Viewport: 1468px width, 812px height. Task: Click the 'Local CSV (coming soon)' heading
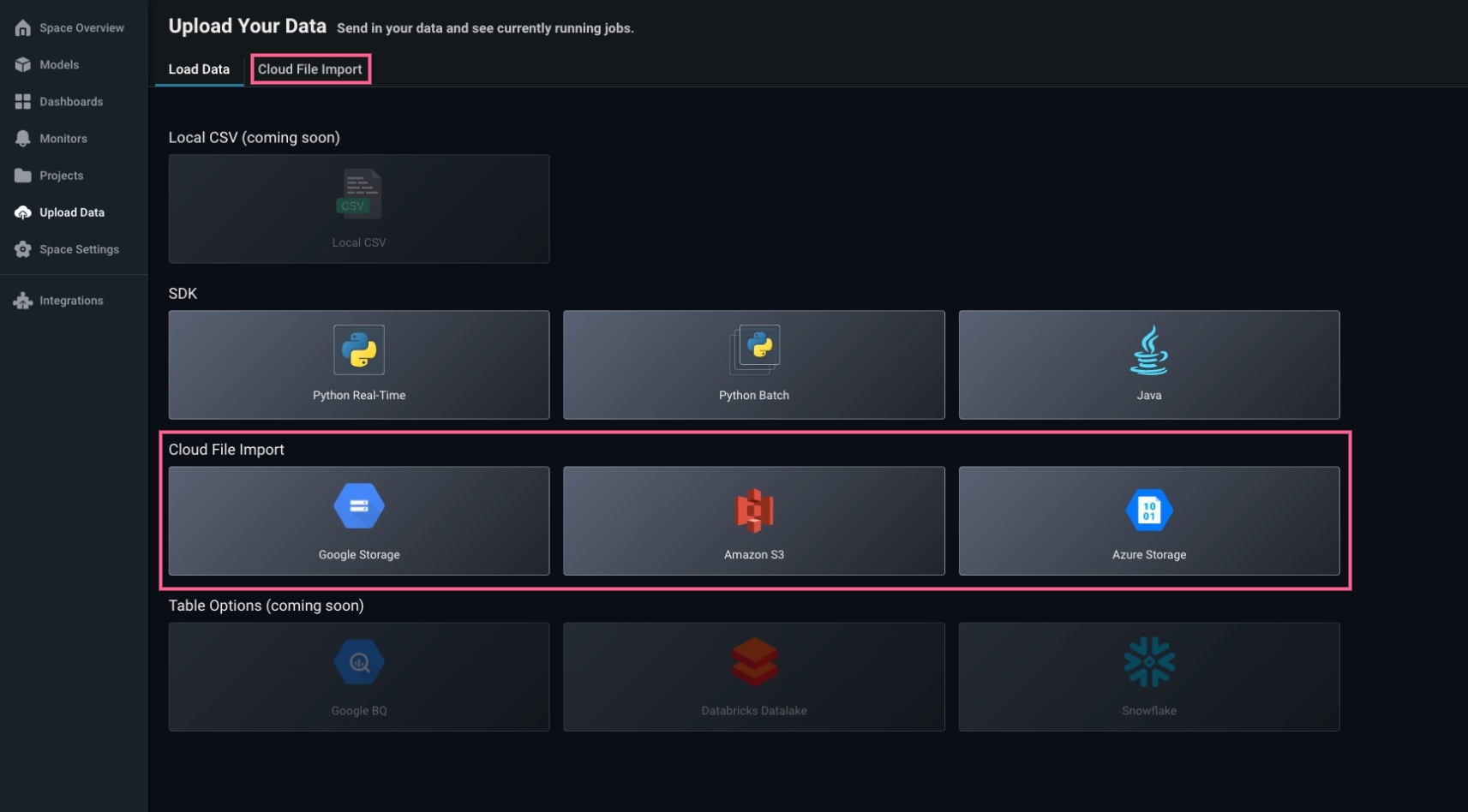[255, 138]
